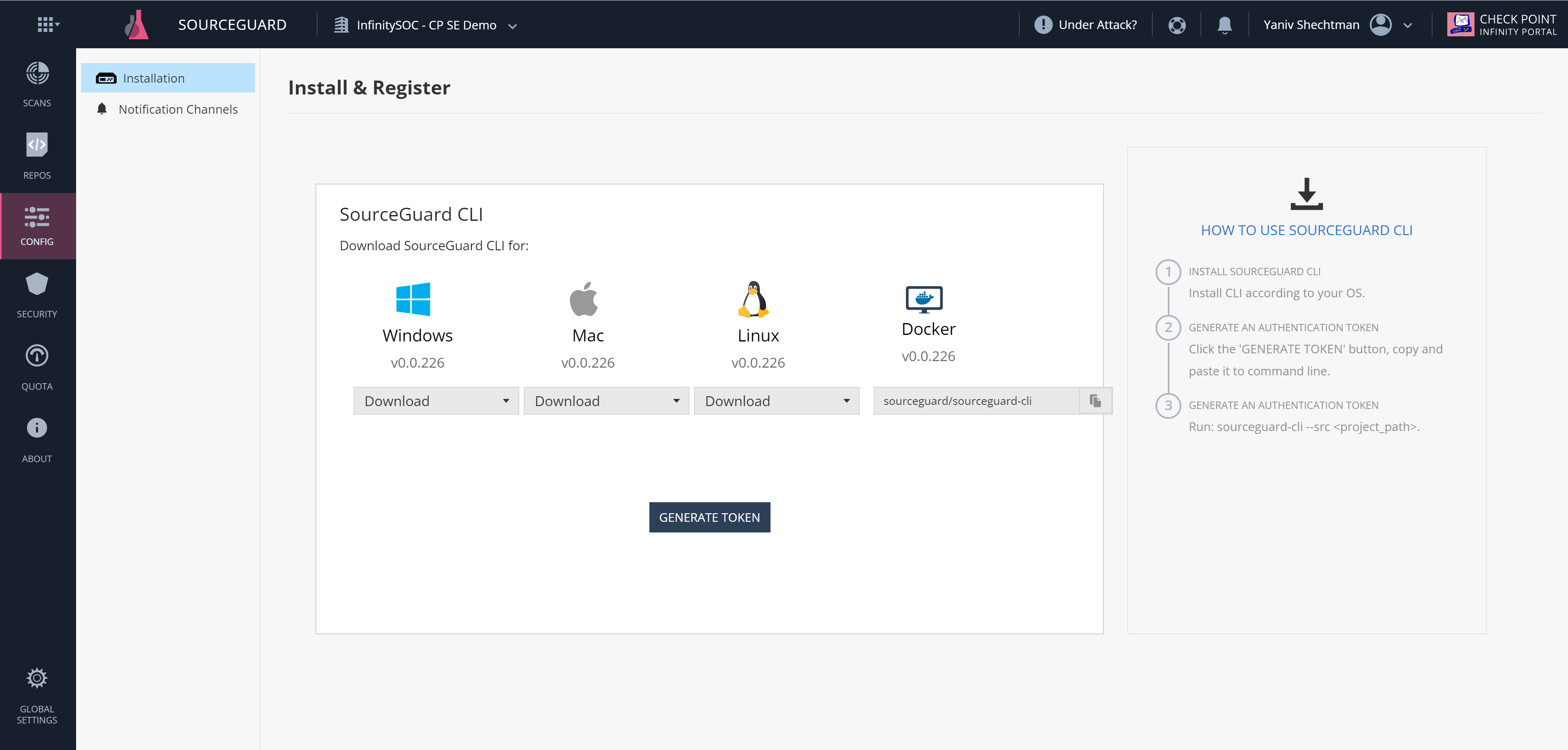Image resolution: width=1568 pixels, height=750 pixels.
Task: Click 'Install CLI according to your OS.'
Action: click(x=1276, y=293)
